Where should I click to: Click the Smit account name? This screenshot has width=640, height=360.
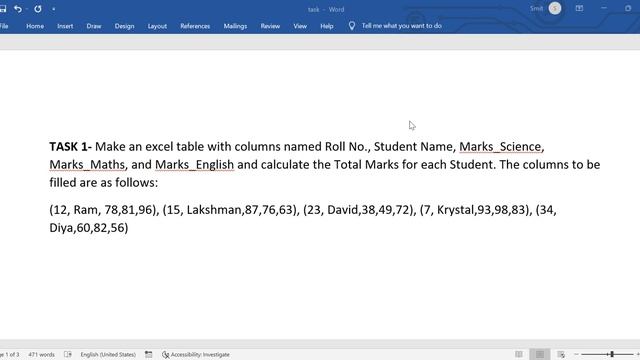[x=536, y=9]
